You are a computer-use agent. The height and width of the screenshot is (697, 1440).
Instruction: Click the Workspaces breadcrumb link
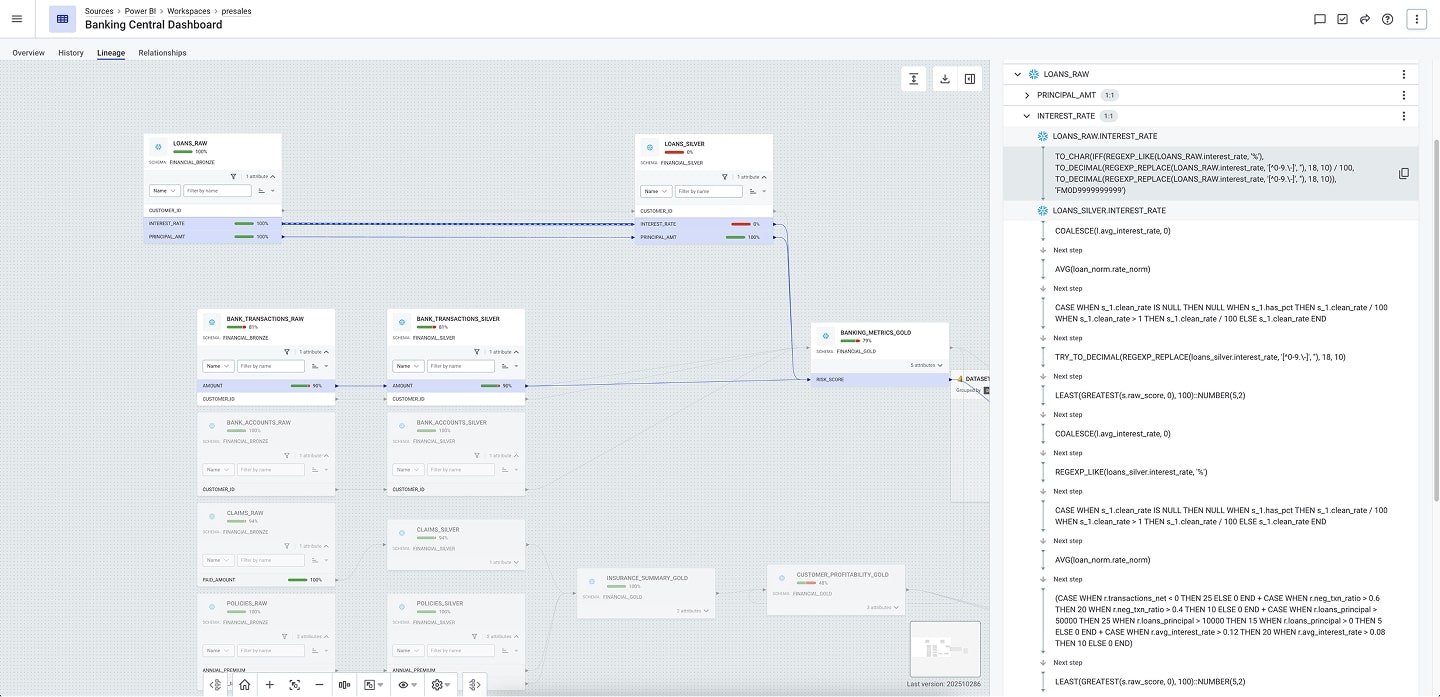point(189,11)
